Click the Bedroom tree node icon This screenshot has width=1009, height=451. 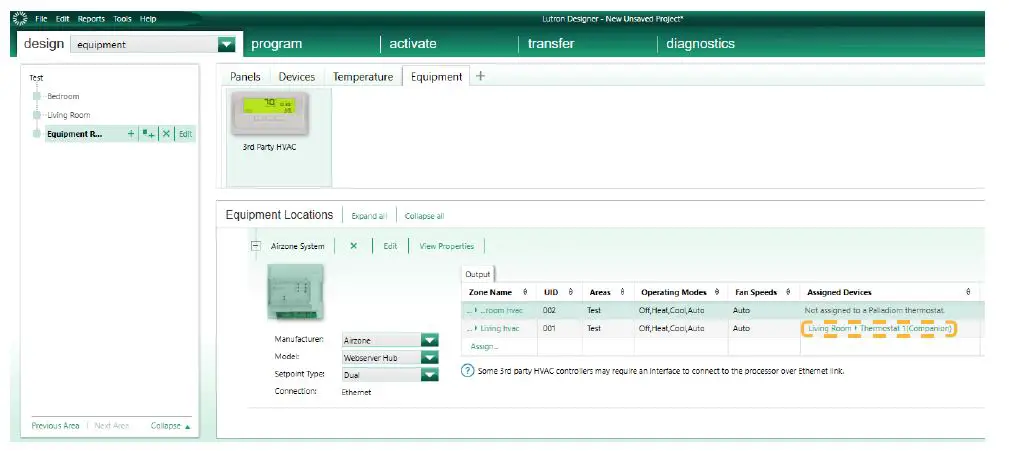click(37, 97)
